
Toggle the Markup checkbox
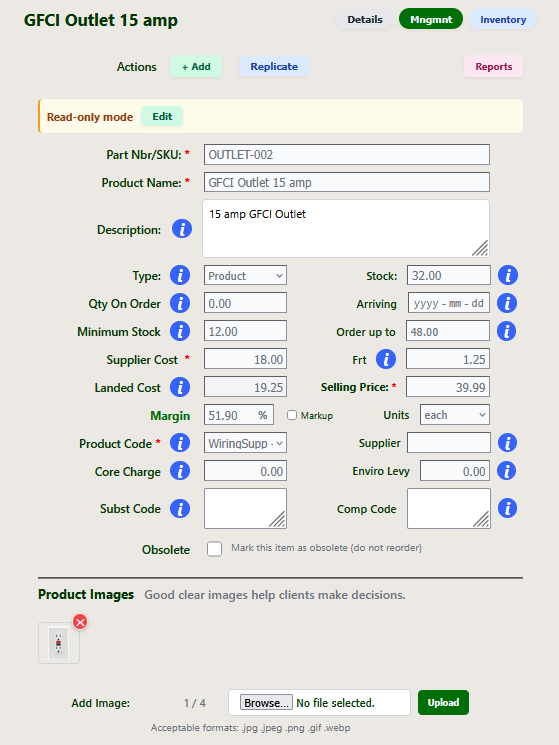pos(292,415)
